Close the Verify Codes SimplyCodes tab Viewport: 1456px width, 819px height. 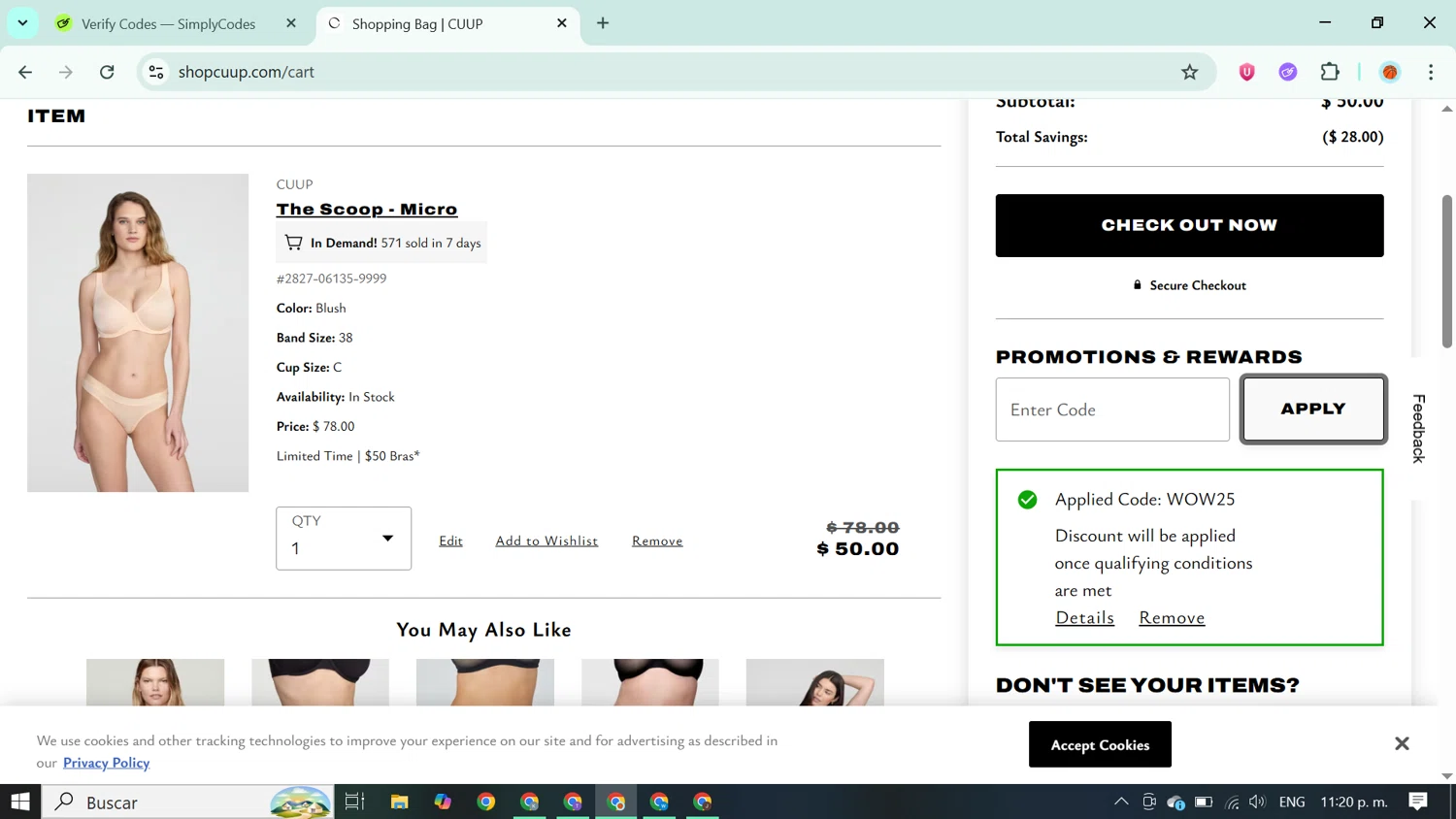[x=291, y=23]
